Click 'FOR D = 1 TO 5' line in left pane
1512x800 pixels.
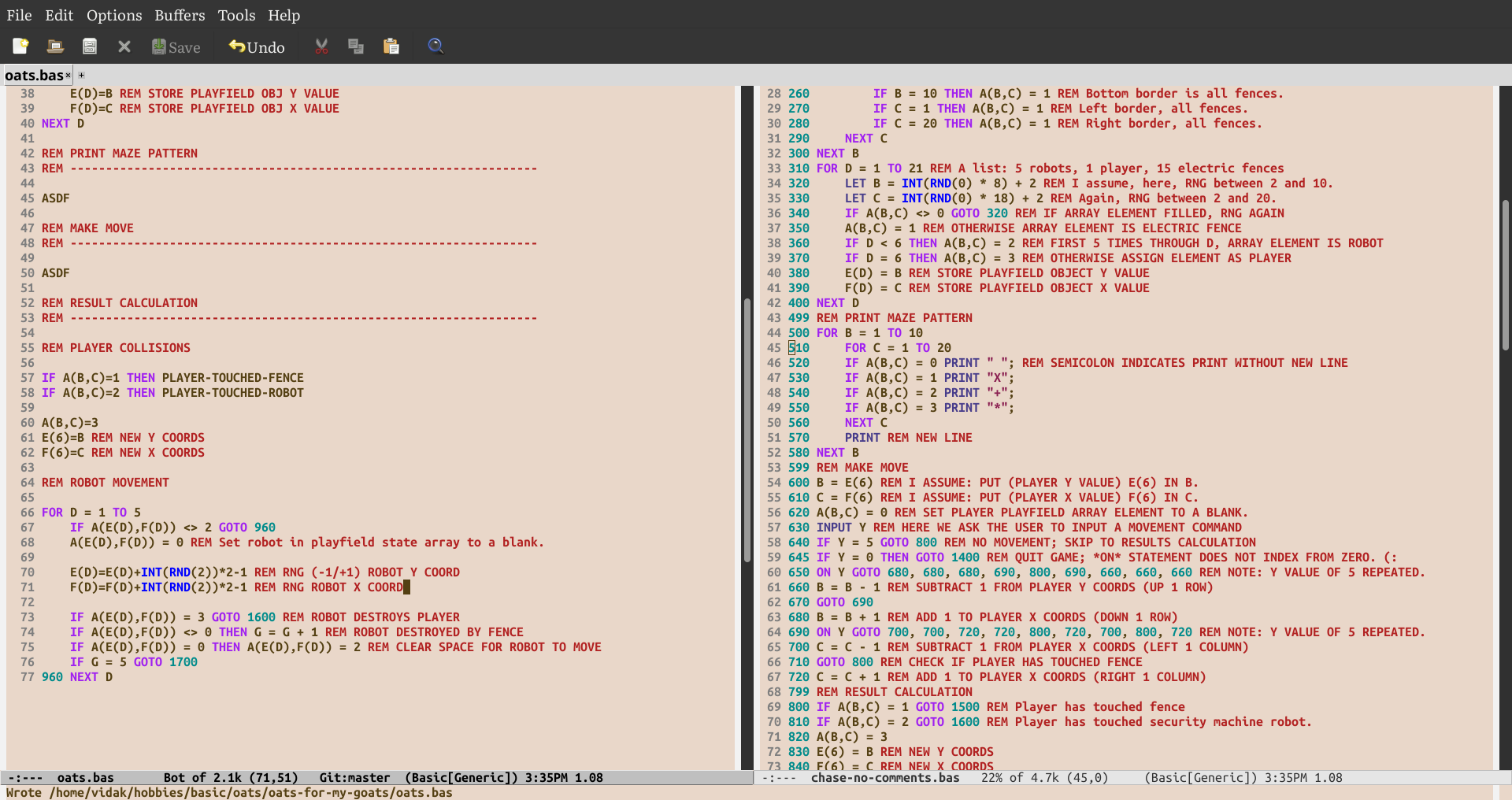tap(91, 513)
